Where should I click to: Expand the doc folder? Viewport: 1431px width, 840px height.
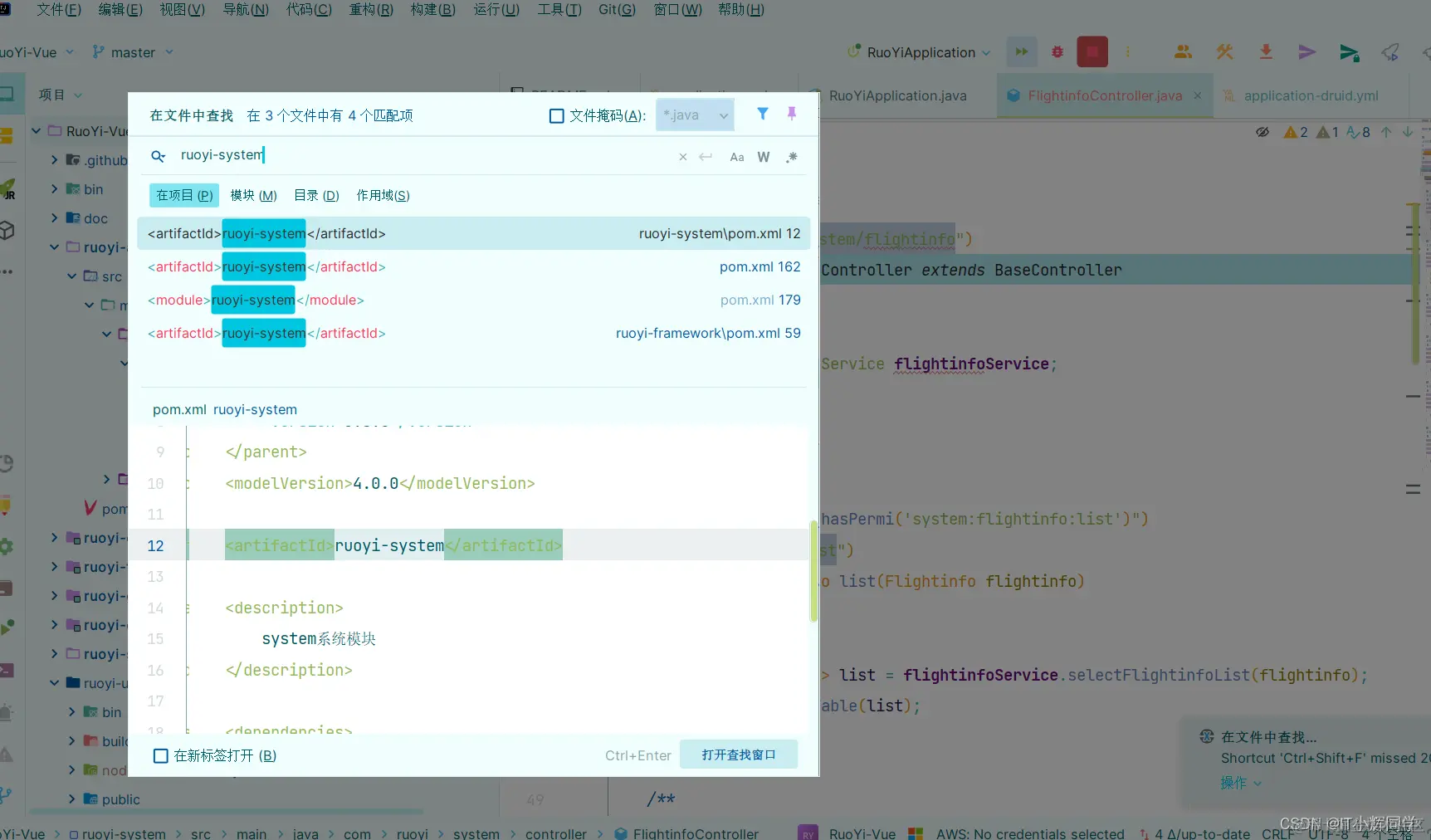pyautogui.click(x=54, y=217)
